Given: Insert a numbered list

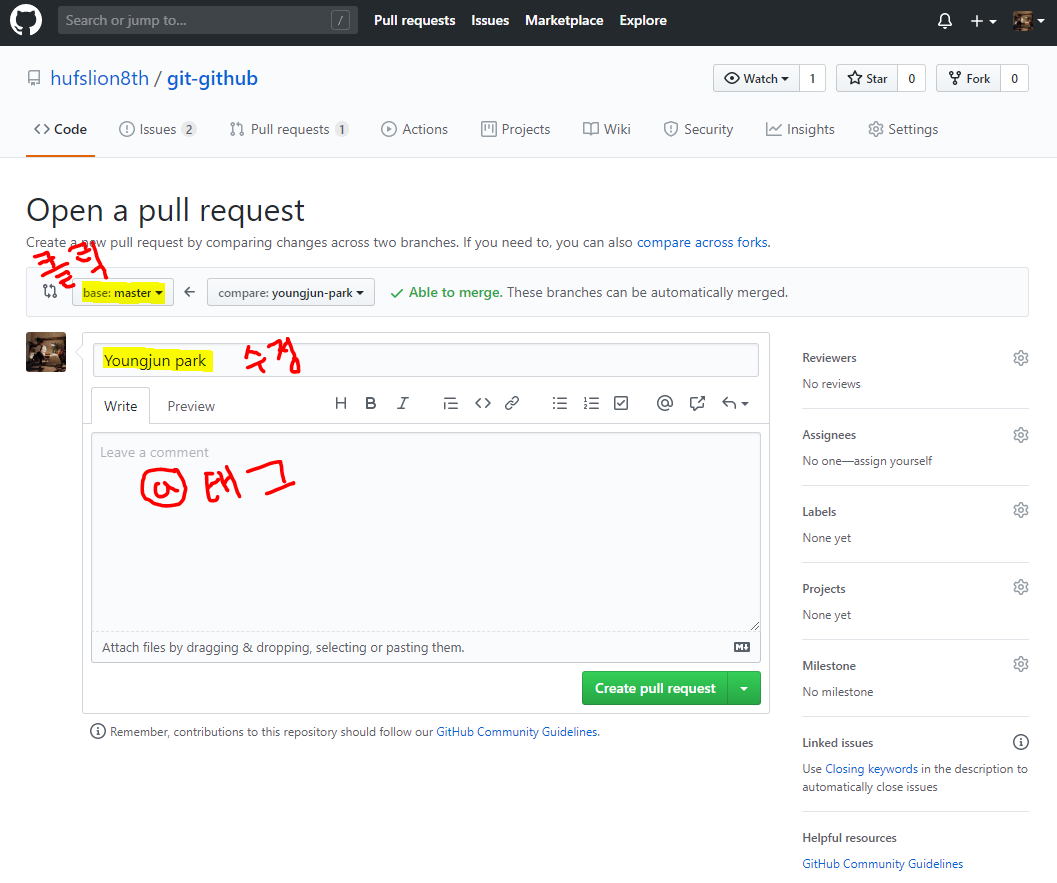Looking at the screenshot, I should (x=591, y=403).
